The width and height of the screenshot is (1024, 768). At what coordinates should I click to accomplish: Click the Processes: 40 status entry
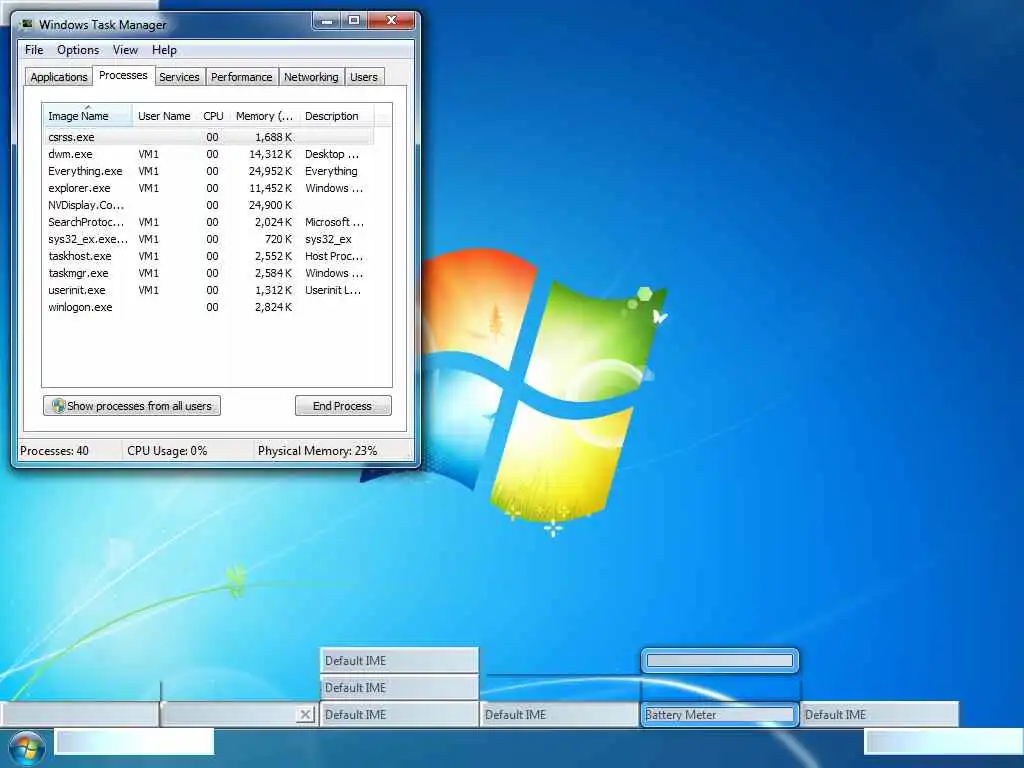click(54, 451)
